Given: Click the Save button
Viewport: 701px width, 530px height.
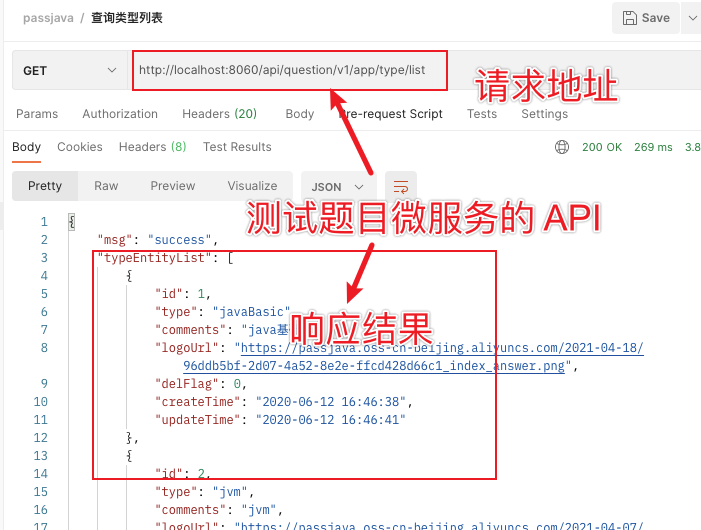Looking at the screenshot, I should [x=646, y=18].
